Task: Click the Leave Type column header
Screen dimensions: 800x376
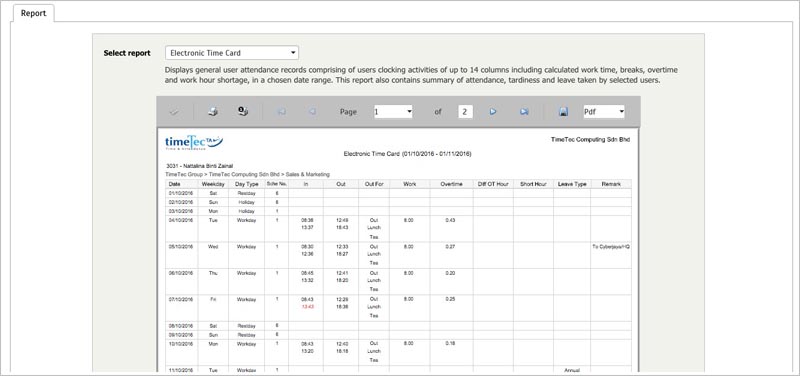Action: (x=572, y=184)
